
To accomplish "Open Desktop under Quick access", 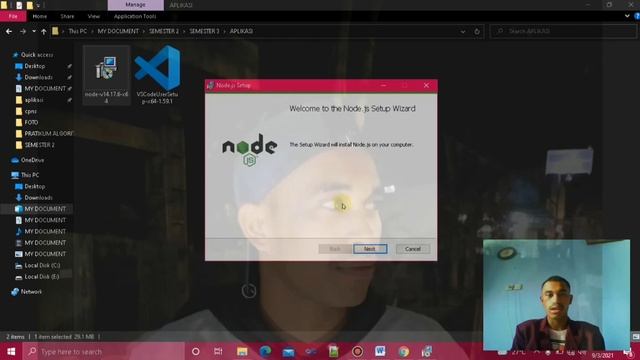I will pyautogui.click(x=35, y=66).
